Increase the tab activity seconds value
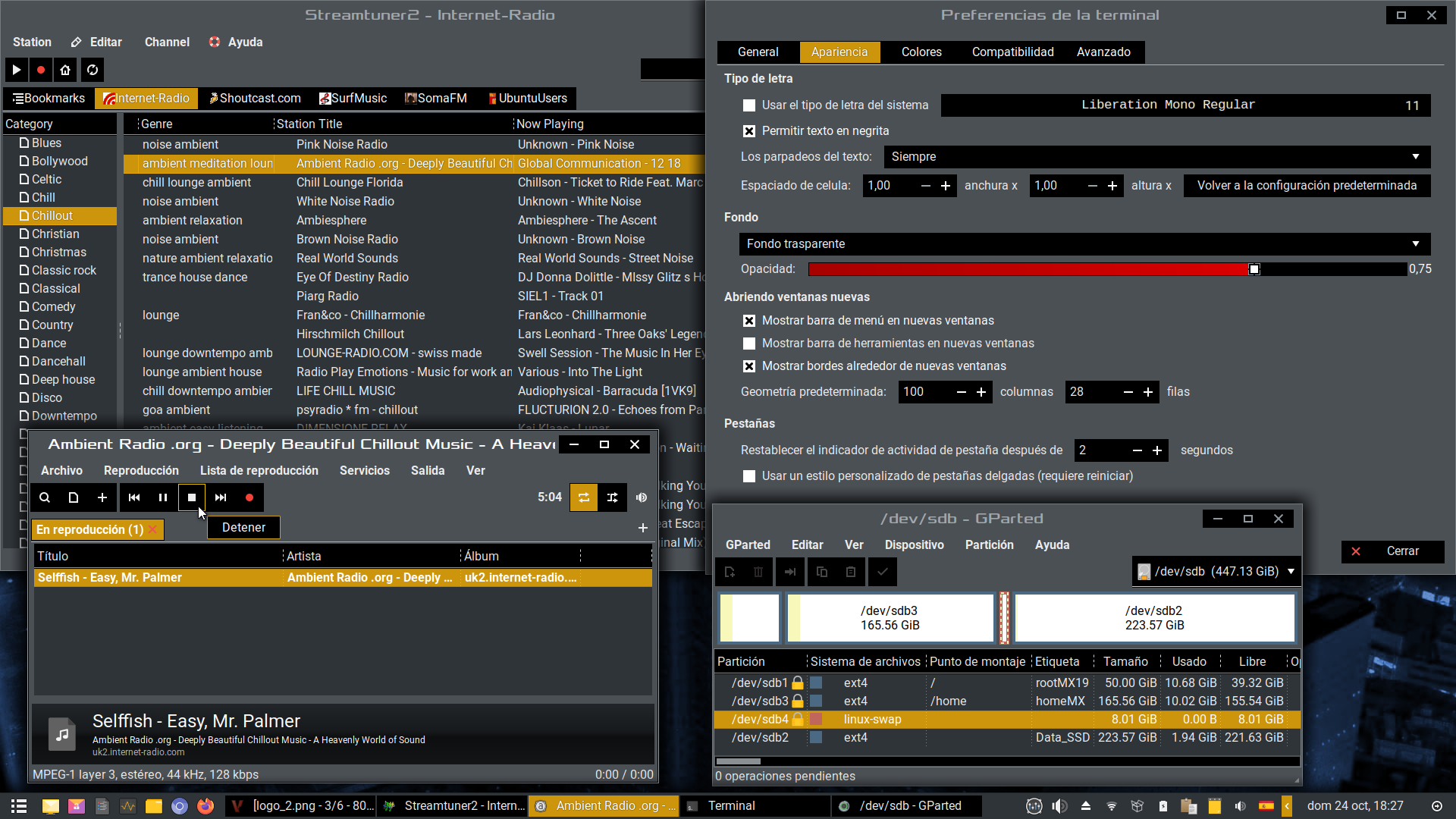1456x819 pixels. [1157, 450]
